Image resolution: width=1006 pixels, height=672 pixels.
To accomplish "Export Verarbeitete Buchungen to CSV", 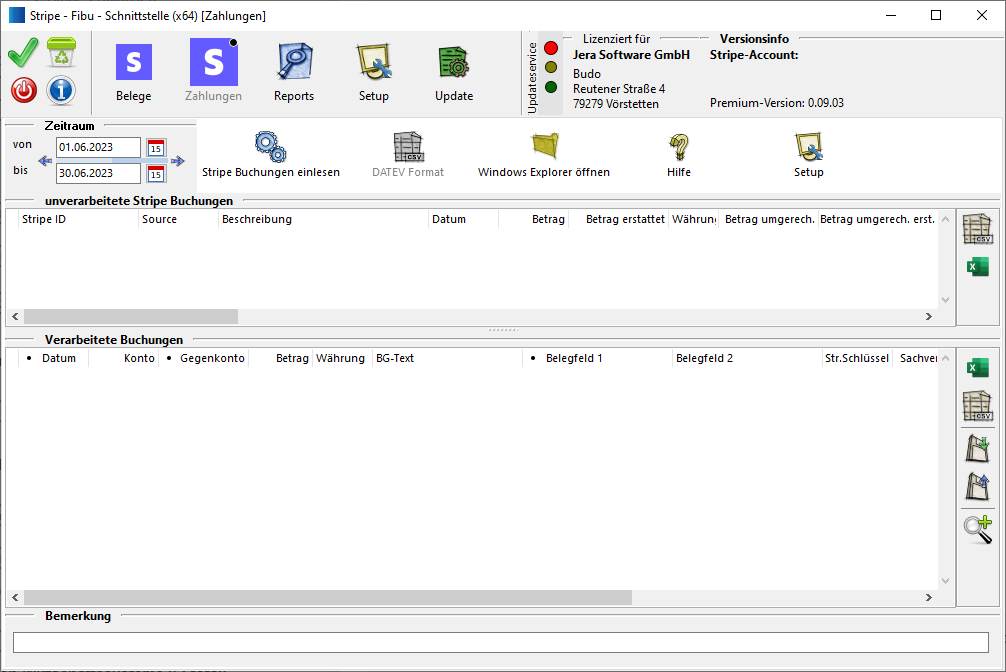I will click(x=977, y=405).
